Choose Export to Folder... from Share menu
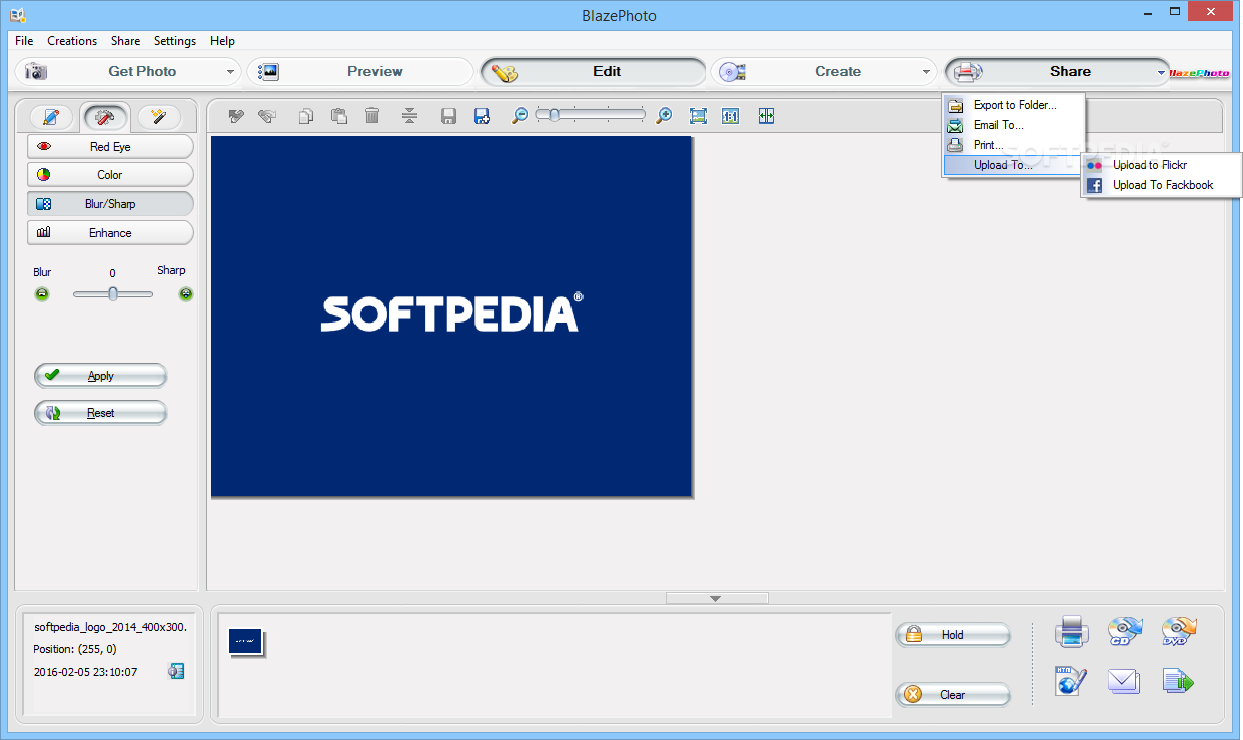This screenshot has width=1243, height=740. click(x=1013, y=105)
